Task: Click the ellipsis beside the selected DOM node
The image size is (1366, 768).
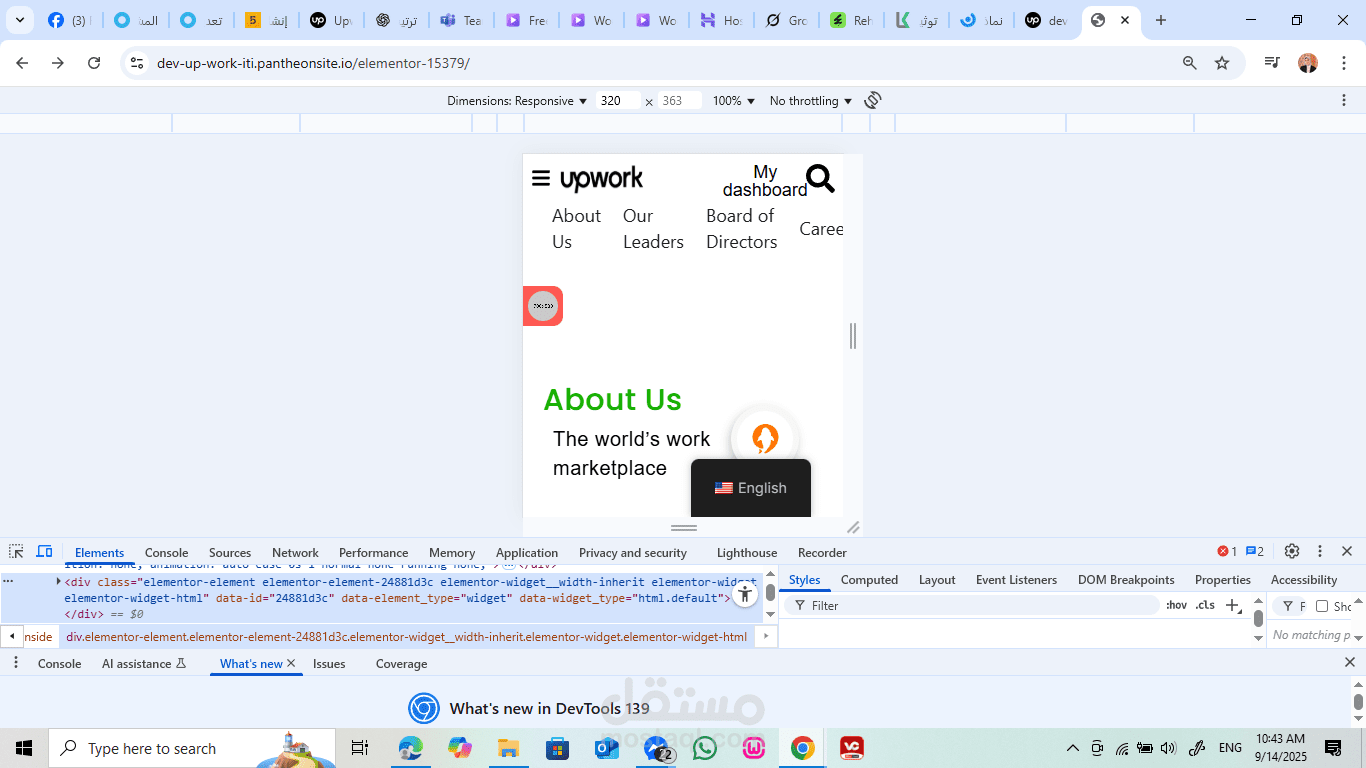Action: (x=9, y=580)
